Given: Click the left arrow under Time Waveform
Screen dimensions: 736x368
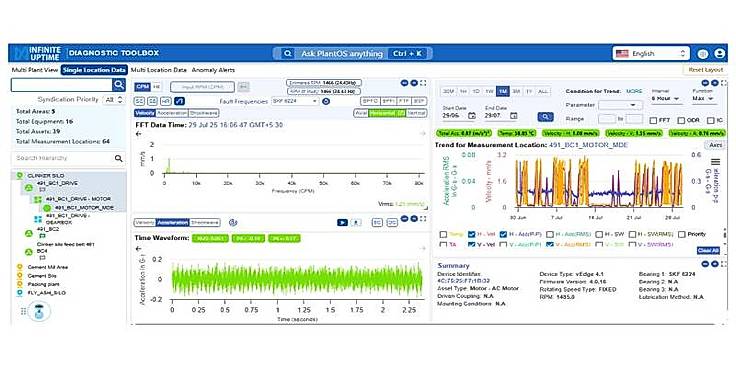Looking at the screenshot, I should 138,248.
